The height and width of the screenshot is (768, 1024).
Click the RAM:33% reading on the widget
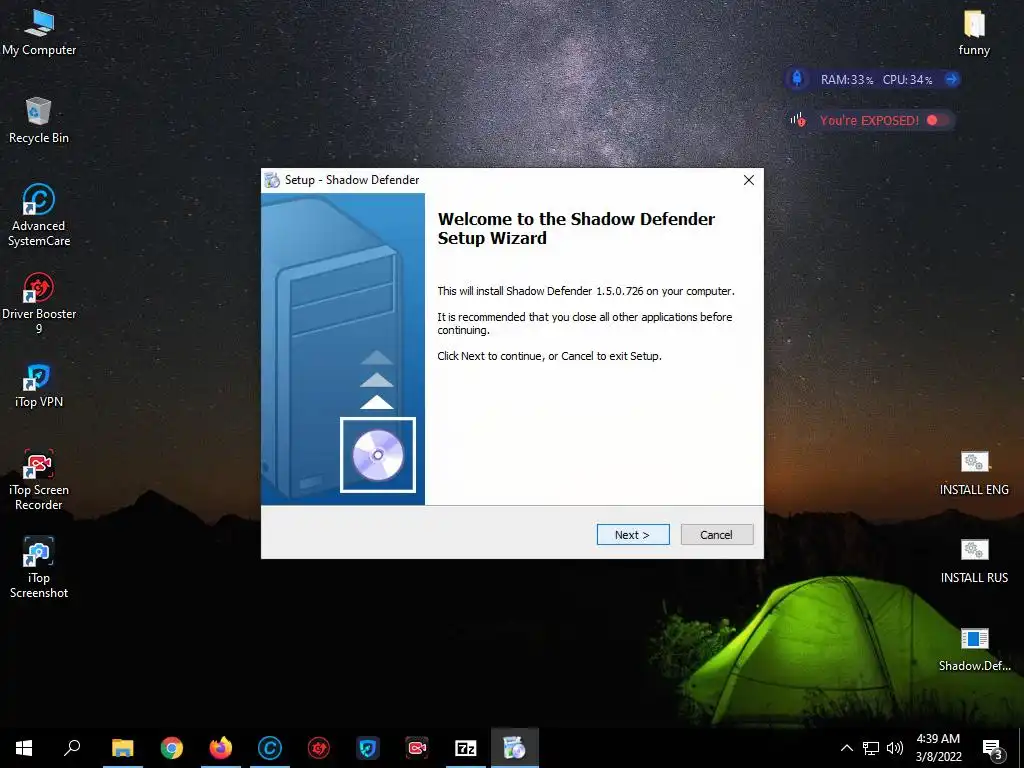point(846,80)
